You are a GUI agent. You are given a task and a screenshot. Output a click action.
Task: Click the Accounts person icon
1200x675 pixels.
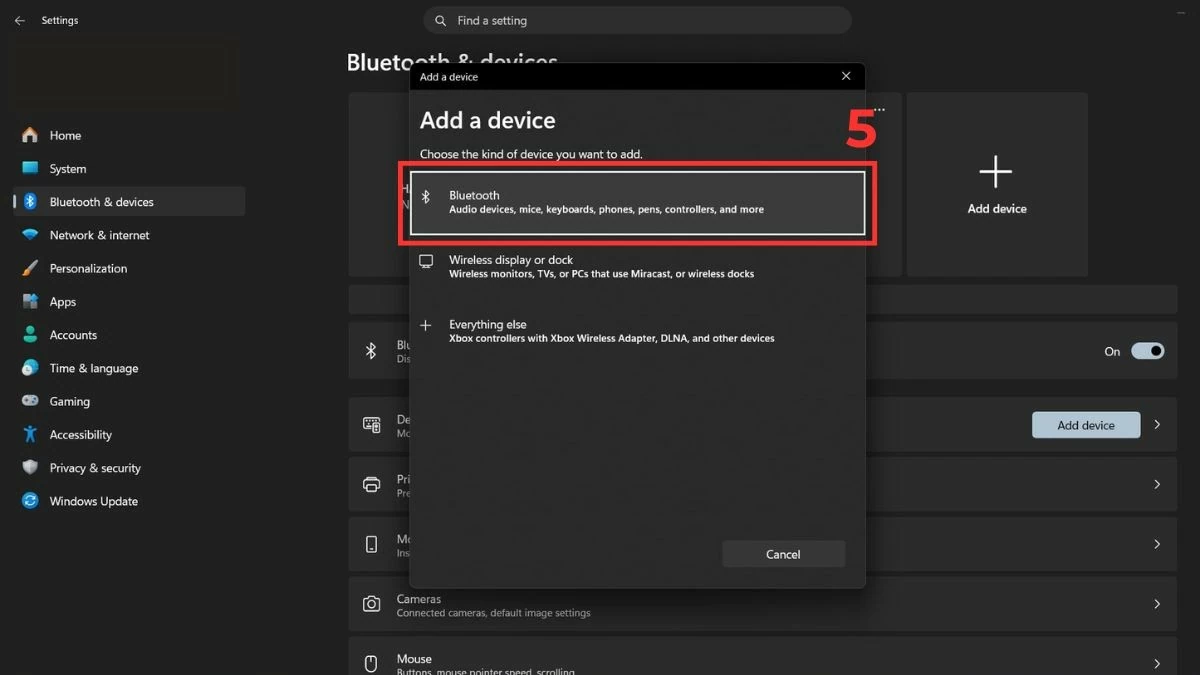click(x=30, y=335)
